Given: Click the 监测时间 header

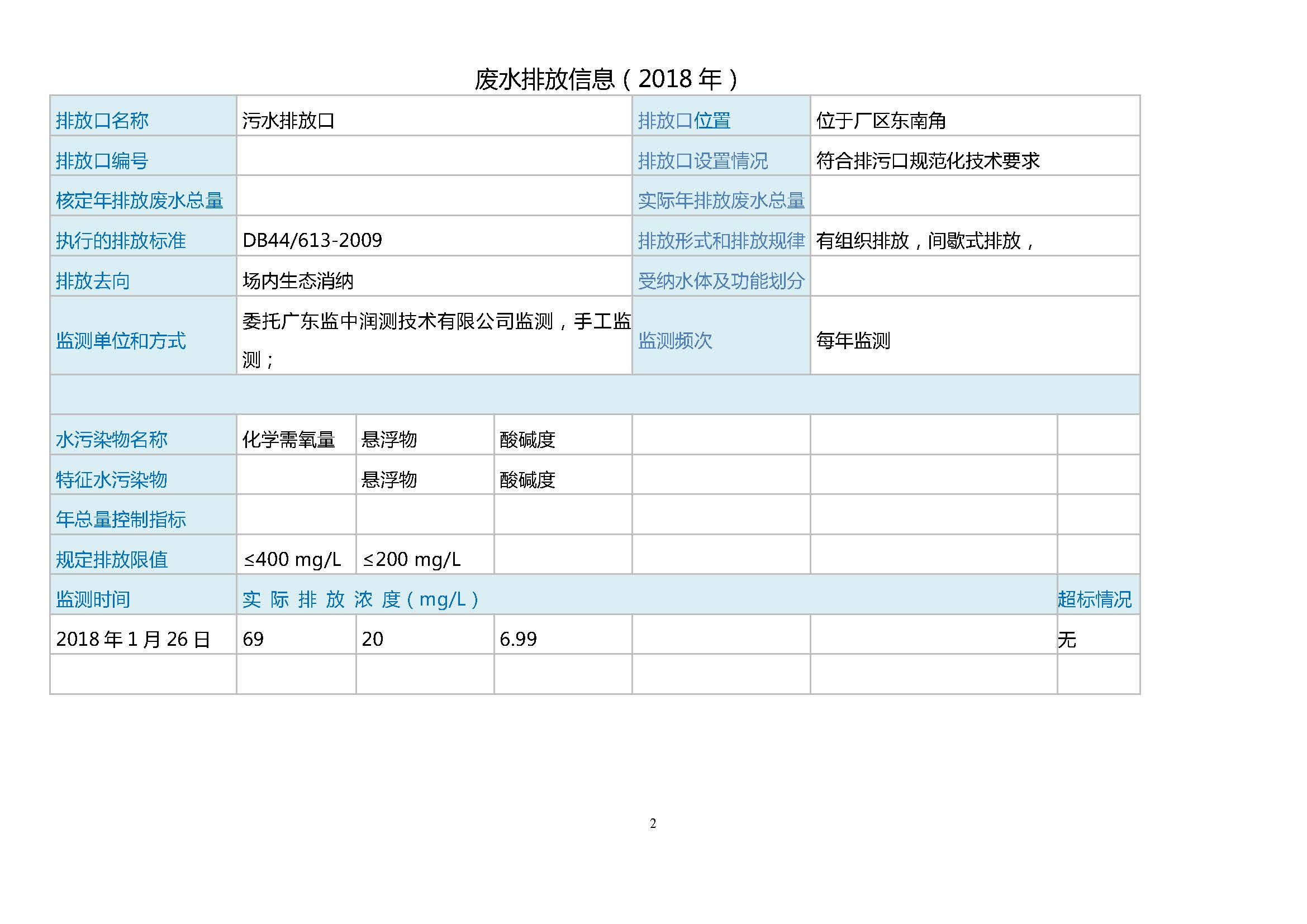Looking at the screenshot, I should point(93,599).
